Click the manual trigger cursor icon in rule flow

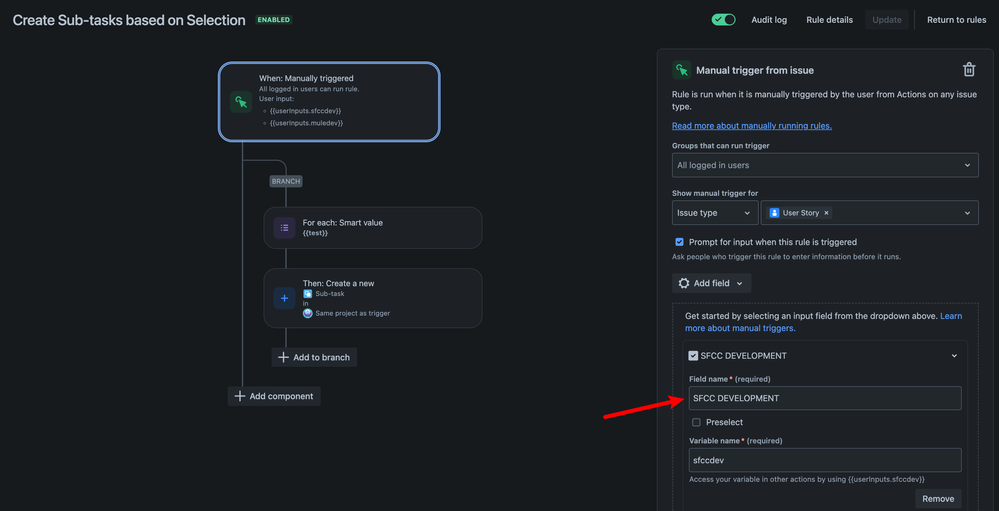[241, 101]
